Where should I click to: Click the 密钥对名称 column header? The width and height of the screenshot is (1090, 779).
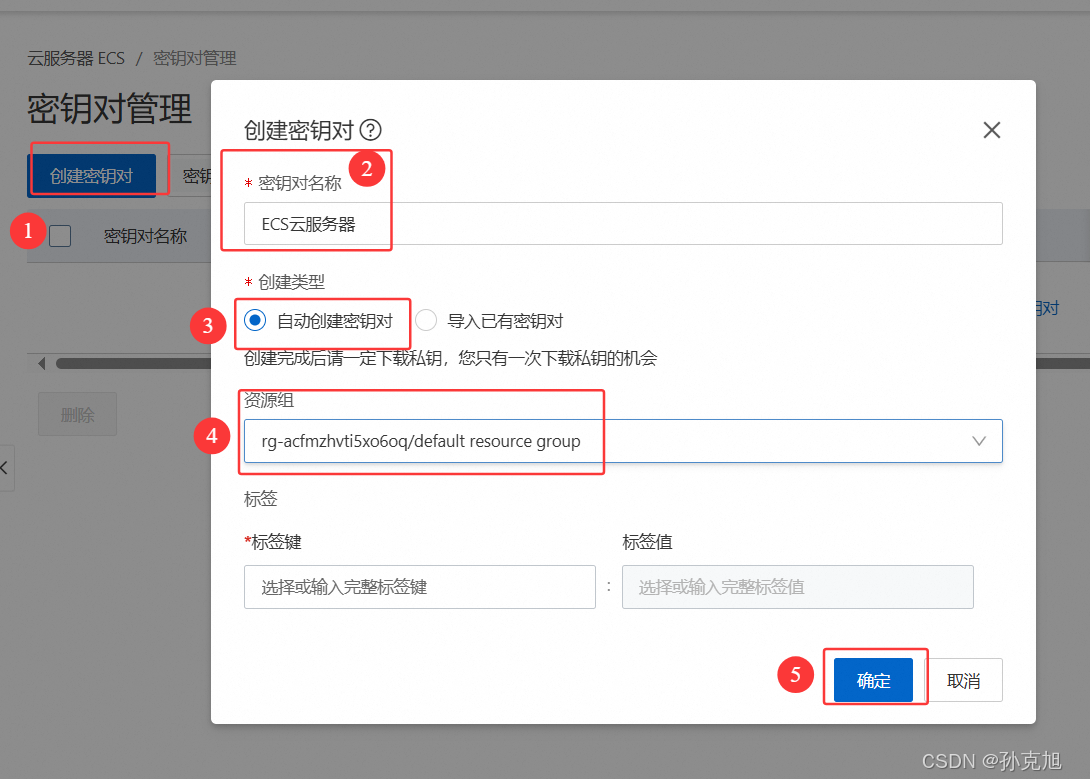point(145,236)
